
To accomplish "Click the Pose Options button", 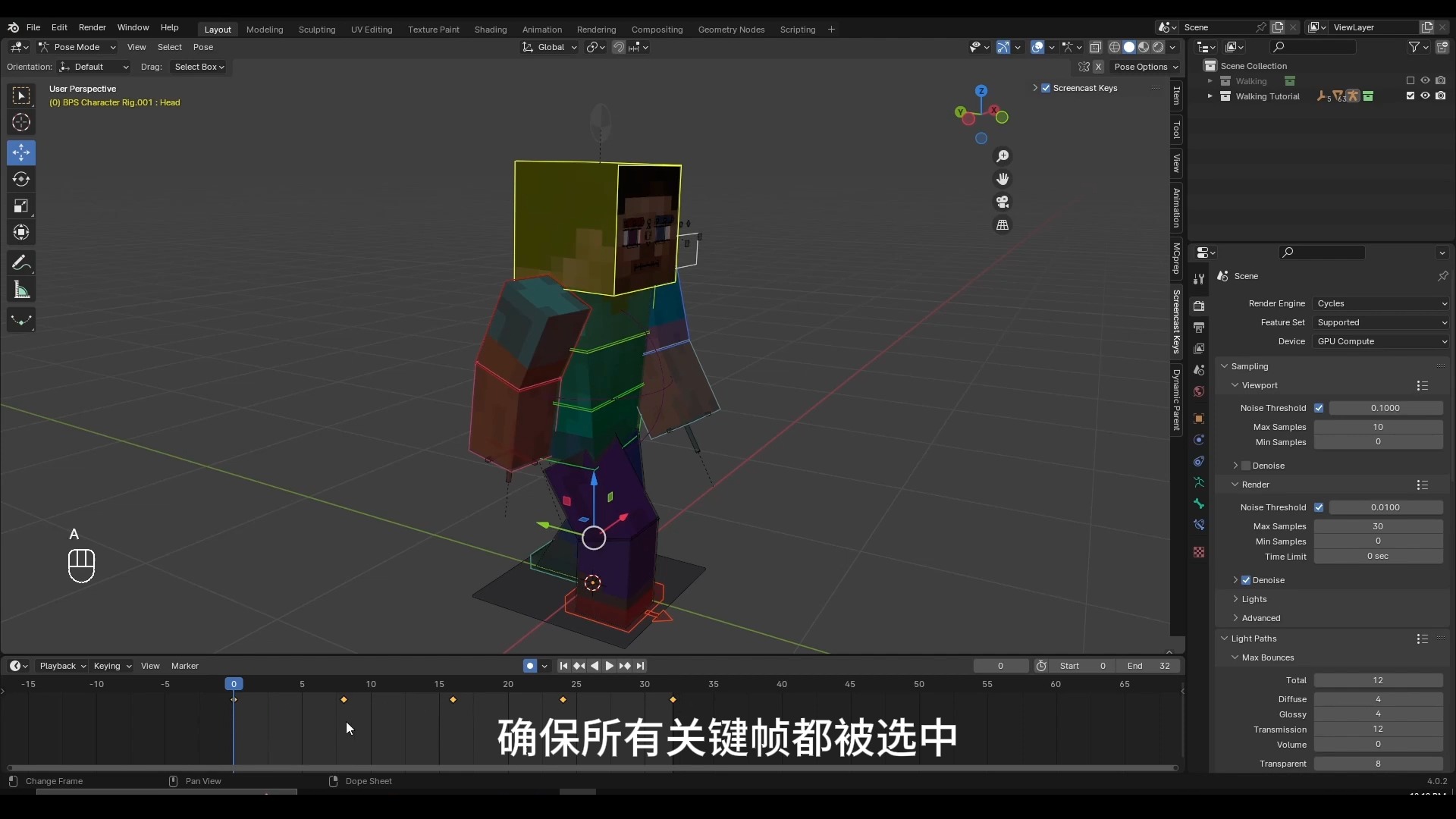I will pyautogui.click(x=1144, y=67).
